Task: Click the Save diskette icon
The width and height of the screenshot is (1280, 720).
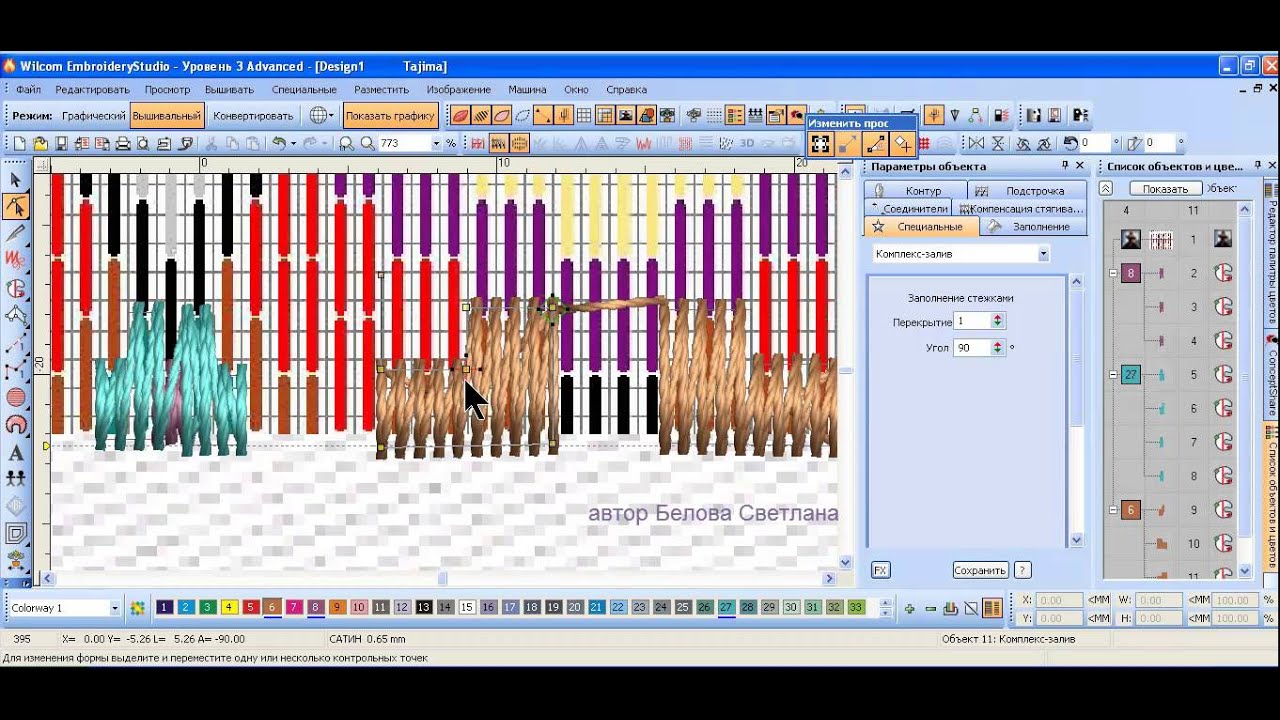Action: click(x=61, y=143)
